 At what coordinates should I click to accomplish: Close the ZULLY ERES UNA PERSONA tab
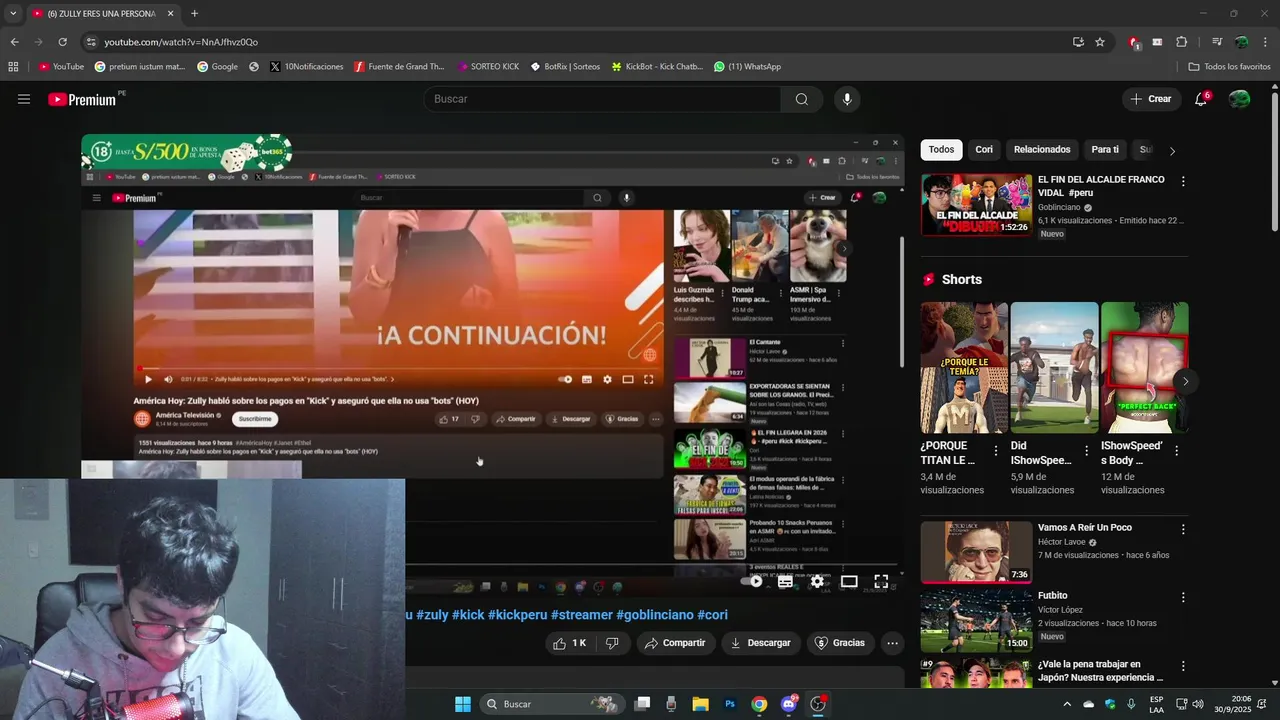tap(171, 14)
